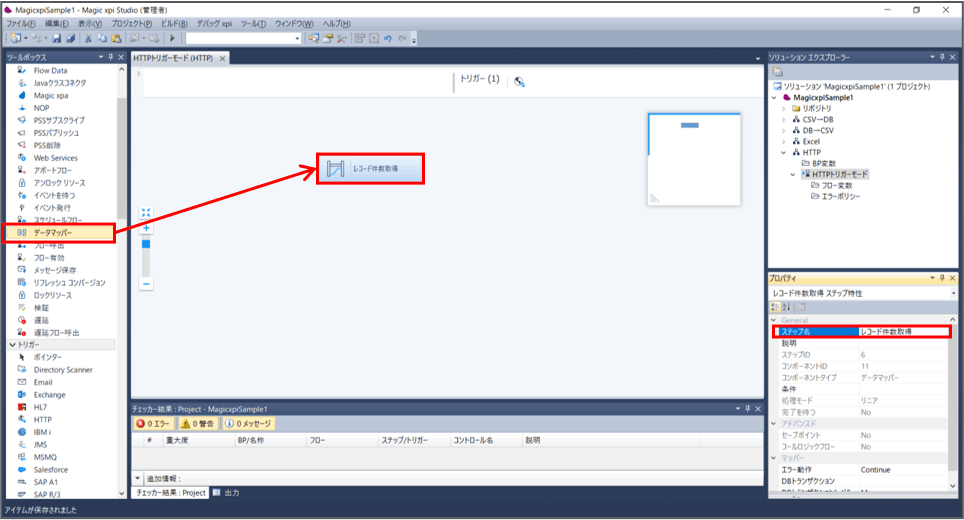Click the ステップ名 value field in properties
This screenshot has height=520, width=964.
click(x=902, y=331)
